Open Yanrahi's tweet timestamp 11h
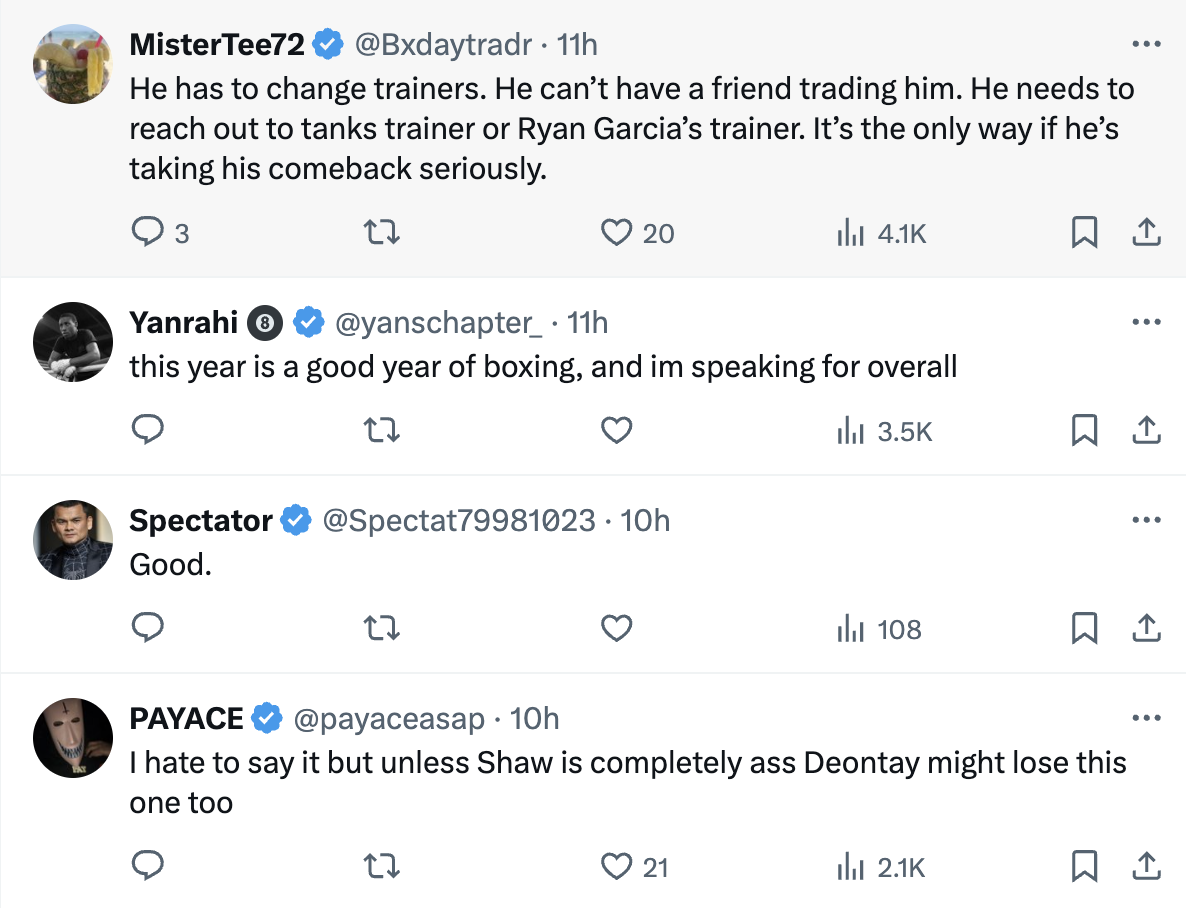The image size is (1186, 908). pyautogui.click(x=587, y=322)
